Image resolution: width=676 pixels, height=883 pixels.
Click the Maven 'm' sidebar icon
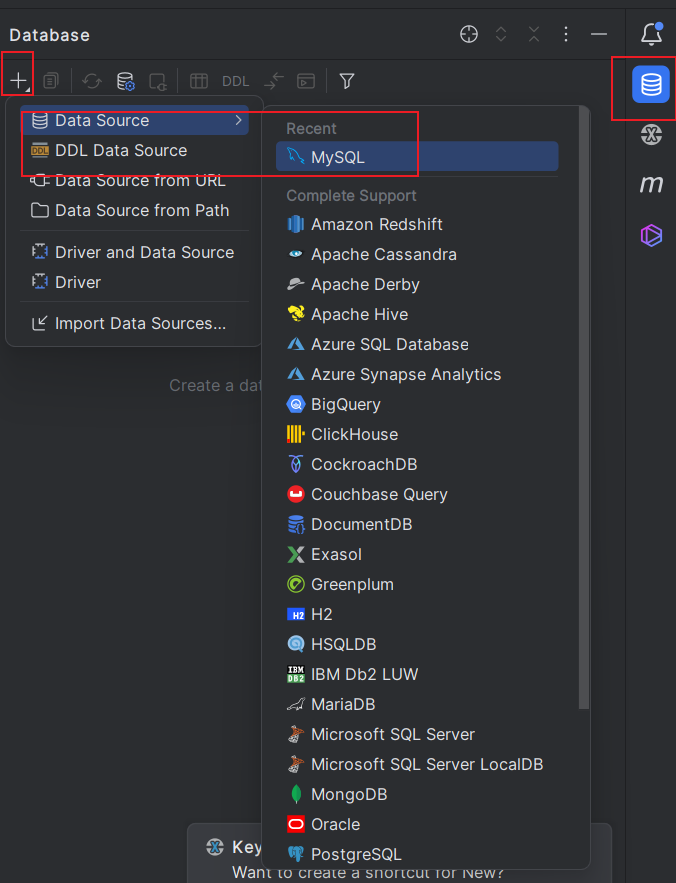[651, 184]
